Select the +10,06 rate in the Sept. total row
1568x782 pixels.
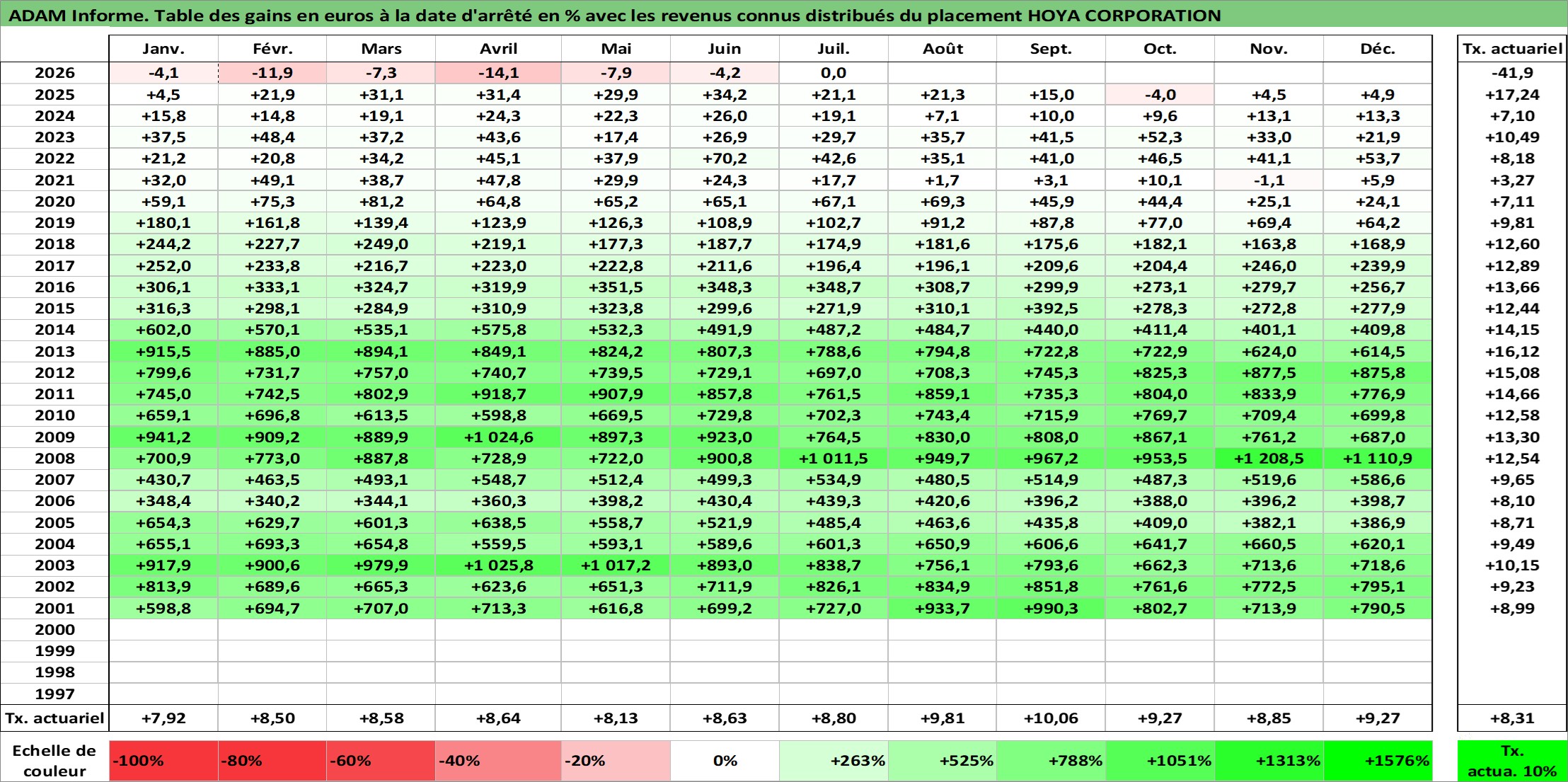pos(1051,718)
